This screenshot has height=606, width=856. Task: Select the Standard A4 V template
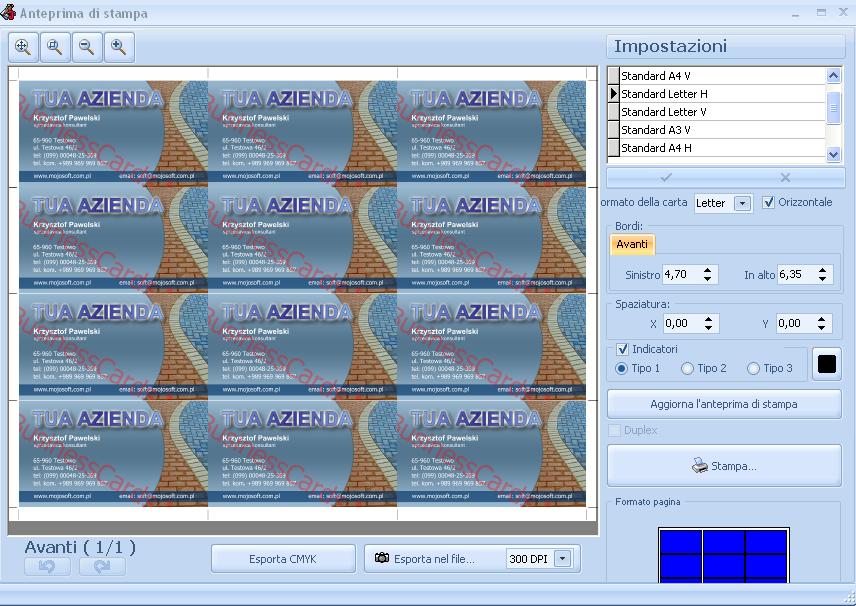(x=722, y=76)
